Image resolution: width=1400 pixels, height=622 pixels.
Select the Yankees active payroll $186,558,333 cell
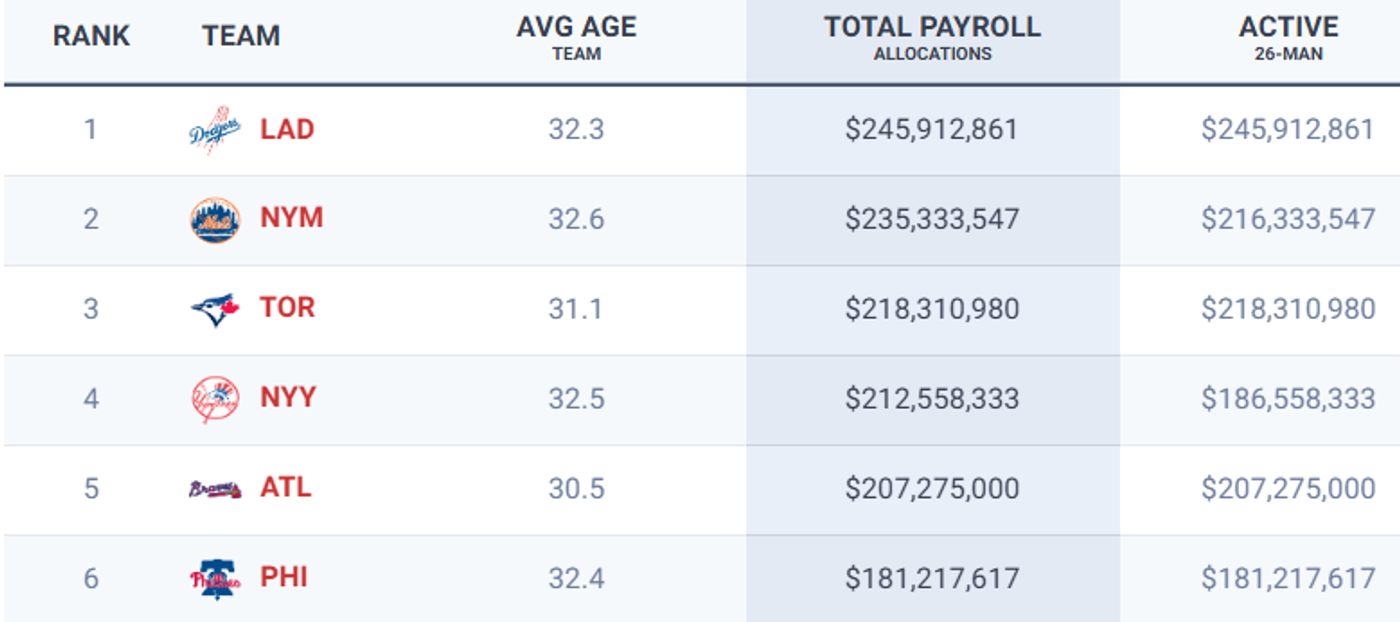click(x=1288, y=398)
